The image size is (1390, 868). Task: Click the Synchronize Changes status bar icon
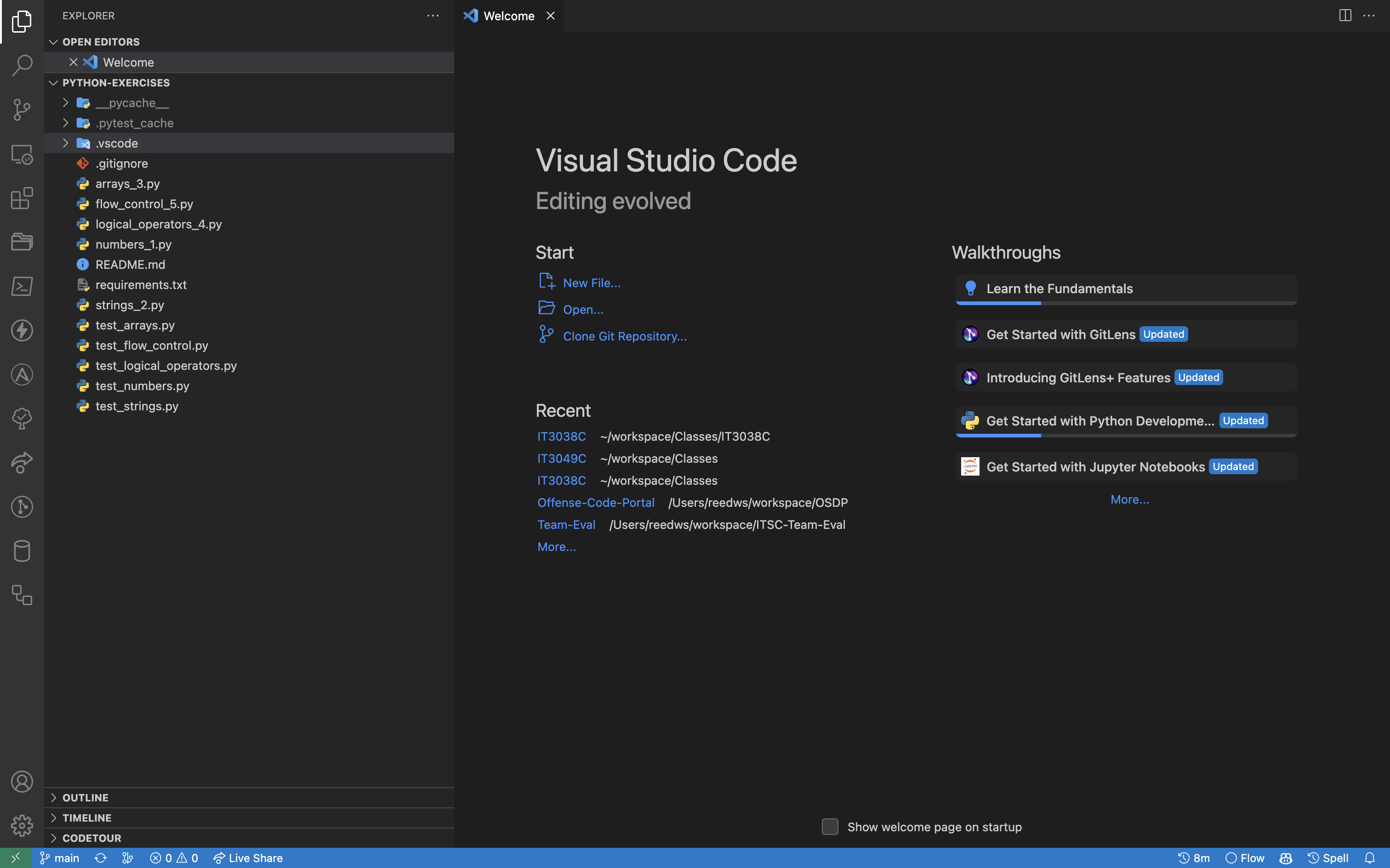coord(101,858)
